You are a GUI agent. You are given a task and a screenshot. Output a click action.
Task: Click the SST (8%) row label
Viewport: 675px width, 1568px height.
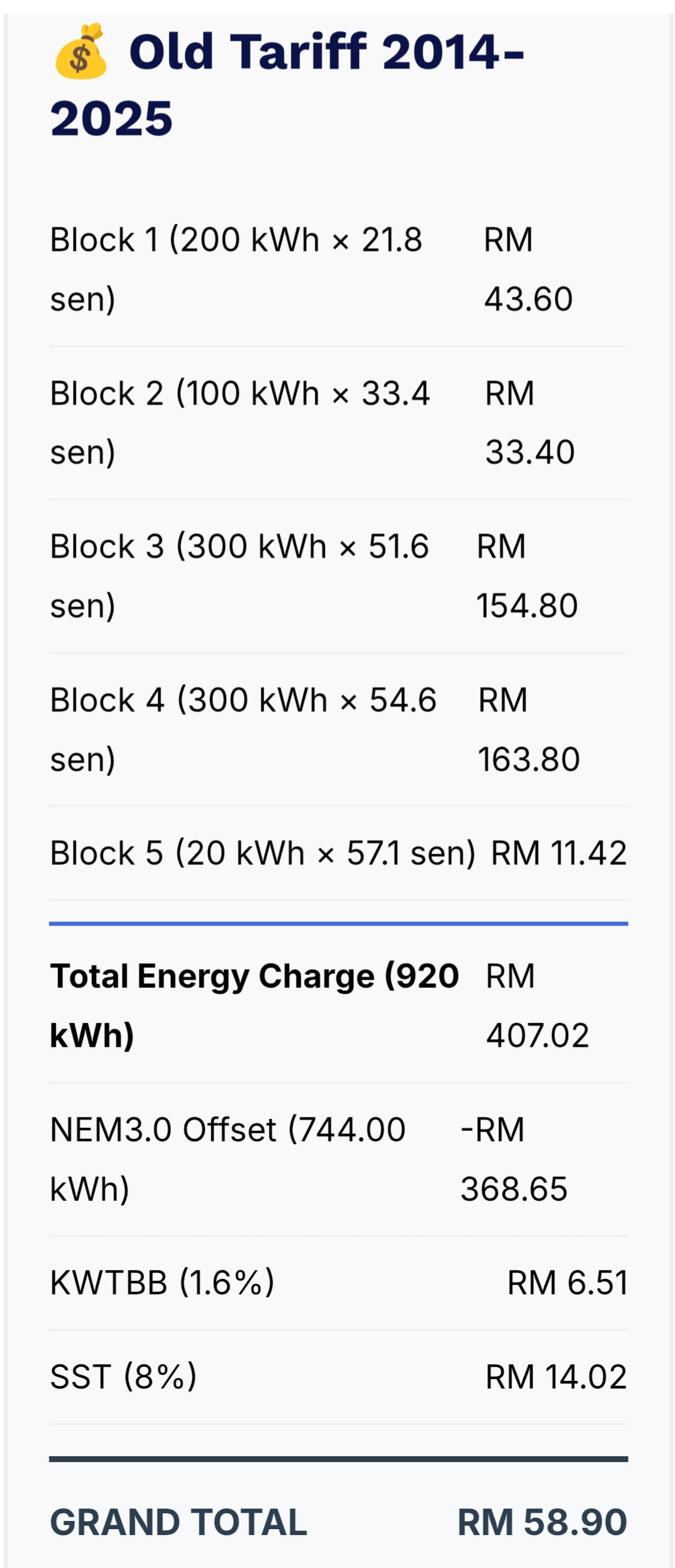click(x=124, y=1376)
